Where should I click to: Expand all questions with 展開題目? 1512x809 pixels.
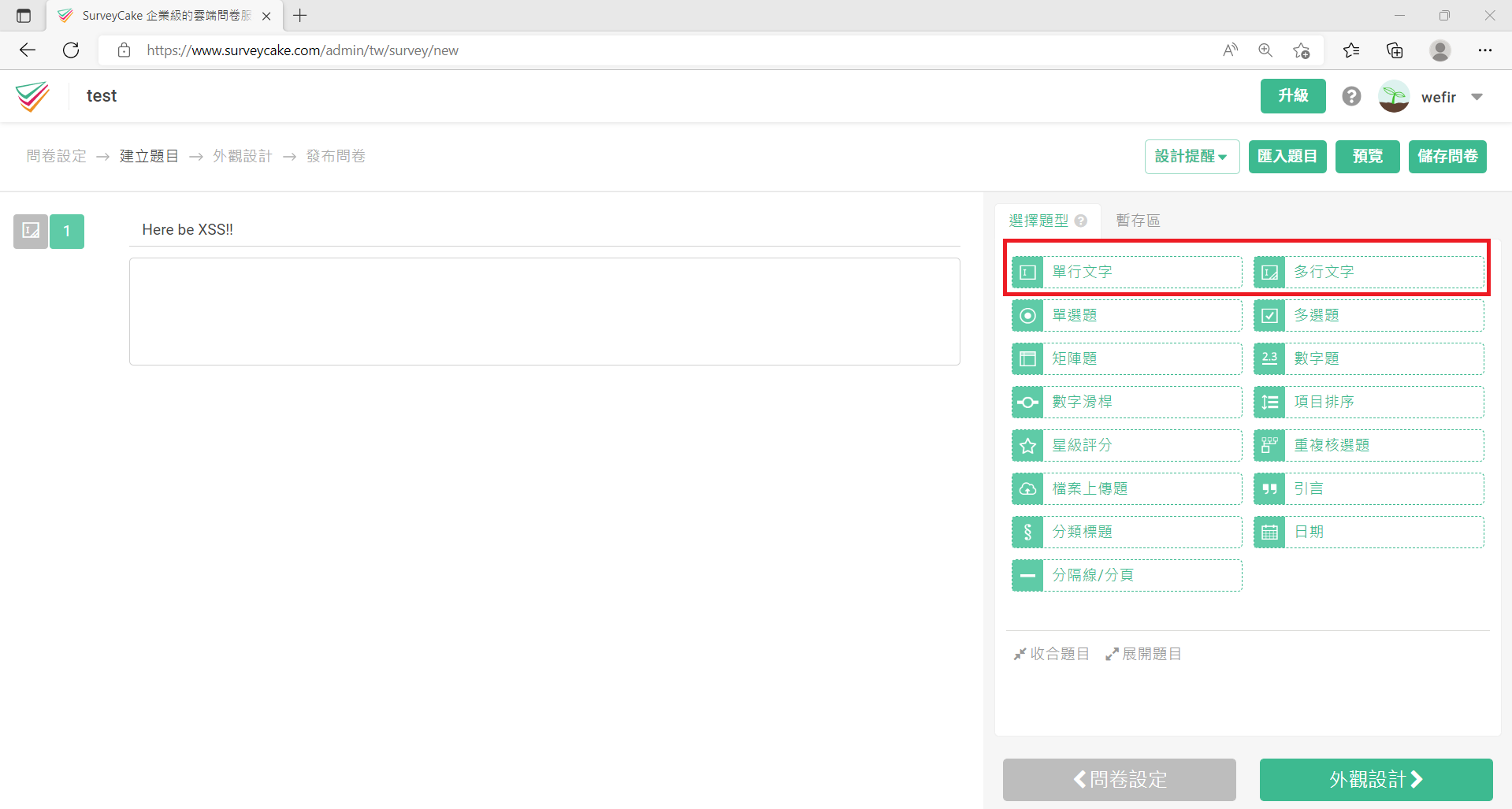click(x=1143, y=654)
